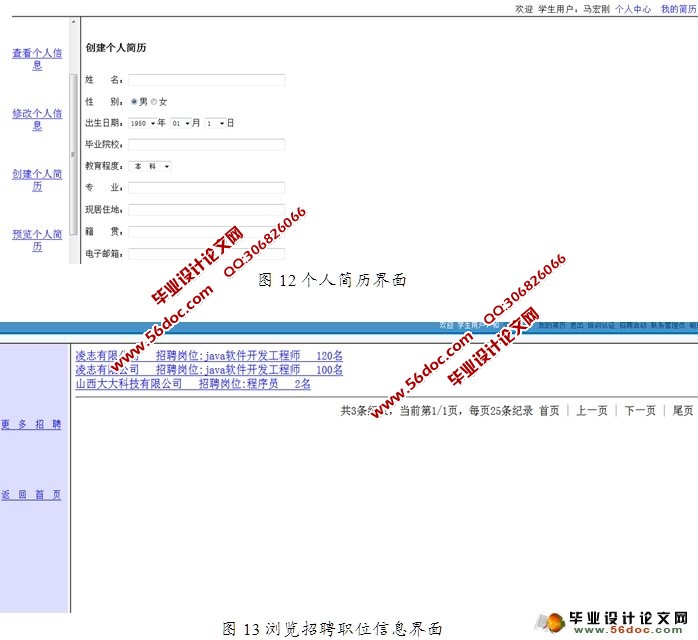Open the 创建个人简历 sidebar link

click(37, 180)
